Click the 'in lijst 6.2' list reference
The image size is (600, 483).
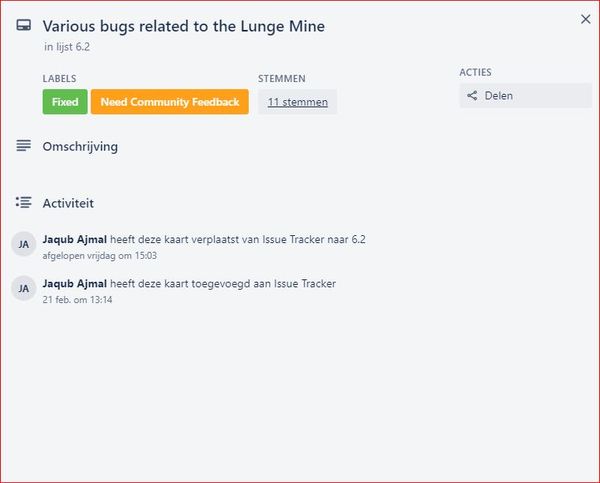click(x=67, y=47)
